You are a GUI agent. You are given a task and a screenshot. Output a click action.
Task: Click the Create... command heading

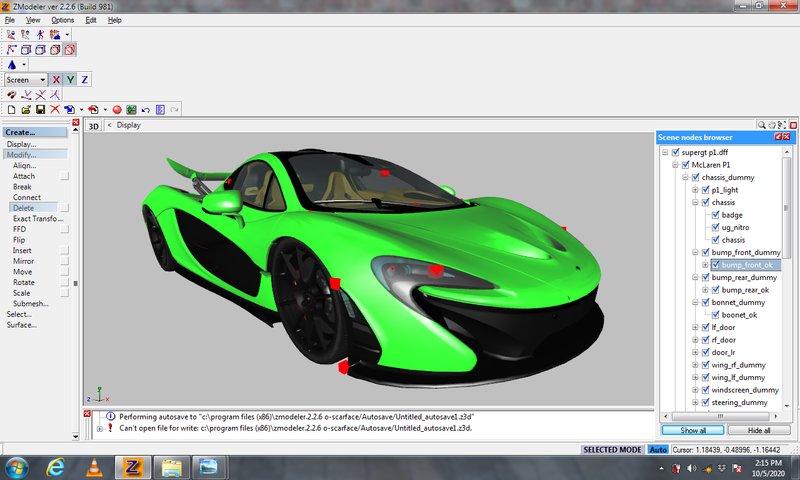(35, 132)
